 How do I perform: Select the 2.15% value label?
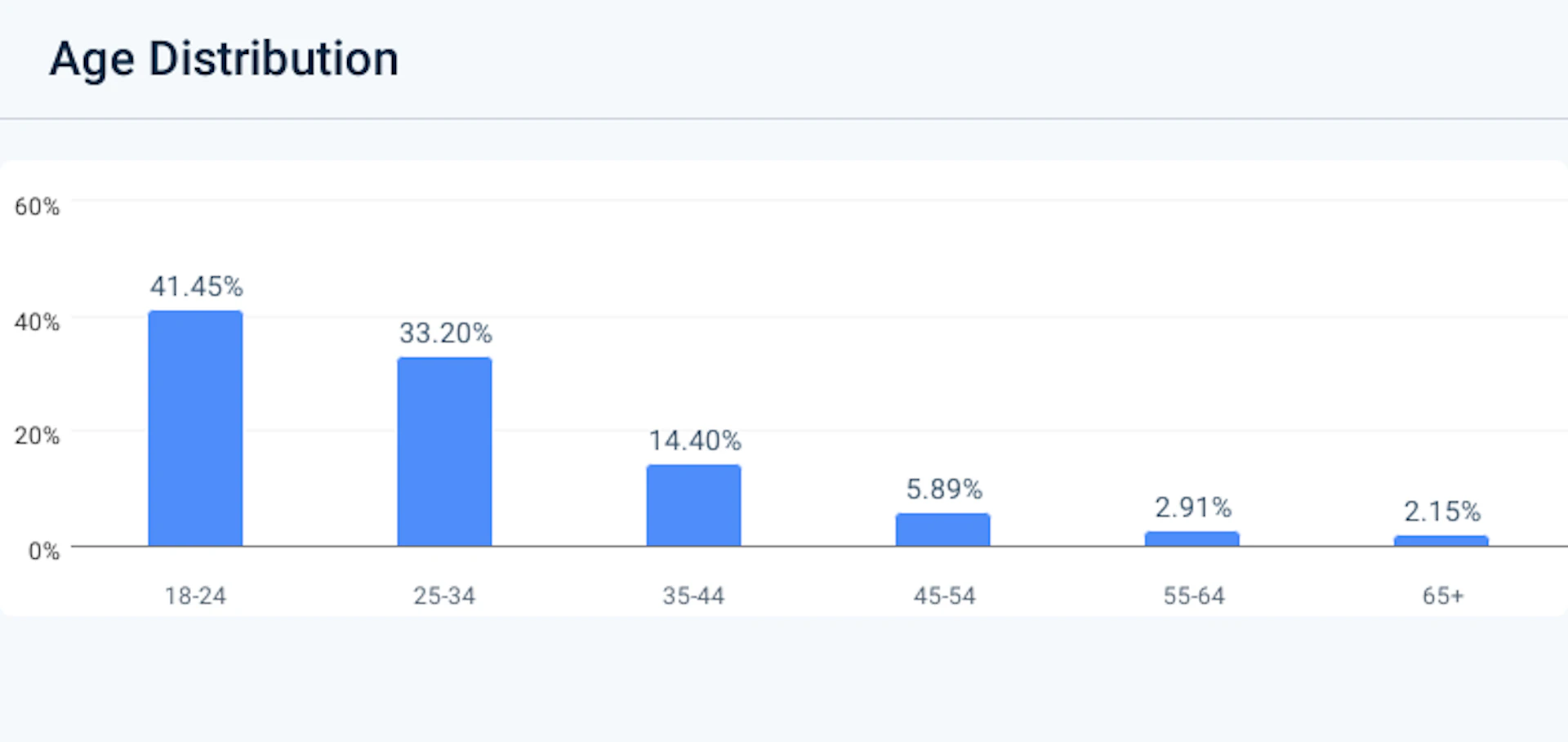point(1441,512)
